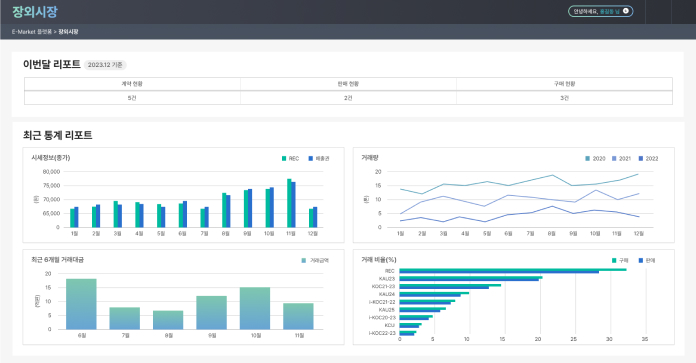Viewport: 696px width, 363px height.
Task: Click the I-KOC21-22 row label
Action: 382,302
